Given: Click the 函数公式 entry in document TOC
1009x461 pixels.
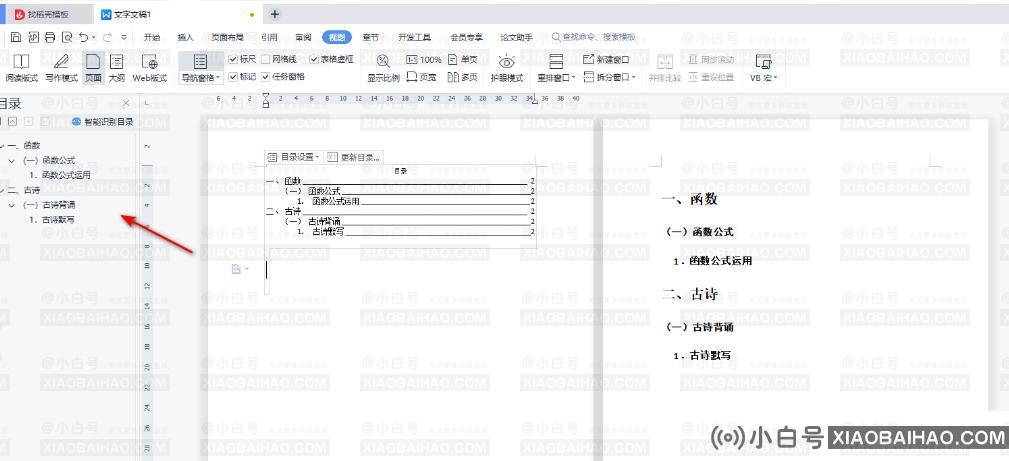Looking at the screenshot, I should 324,191.
